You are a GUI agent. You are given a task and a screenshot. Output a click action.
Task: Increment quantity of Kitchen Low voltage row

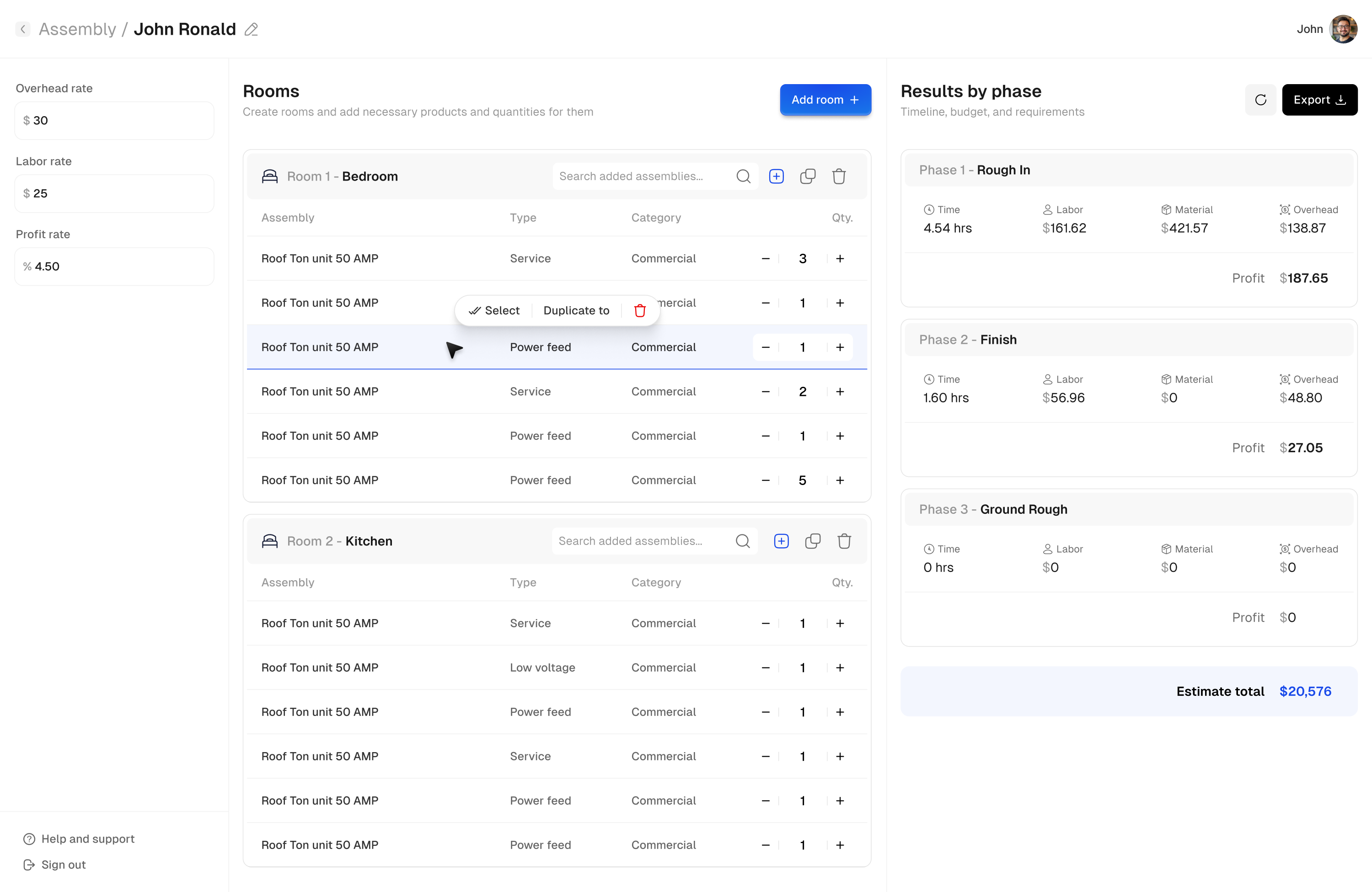(840, 668)
